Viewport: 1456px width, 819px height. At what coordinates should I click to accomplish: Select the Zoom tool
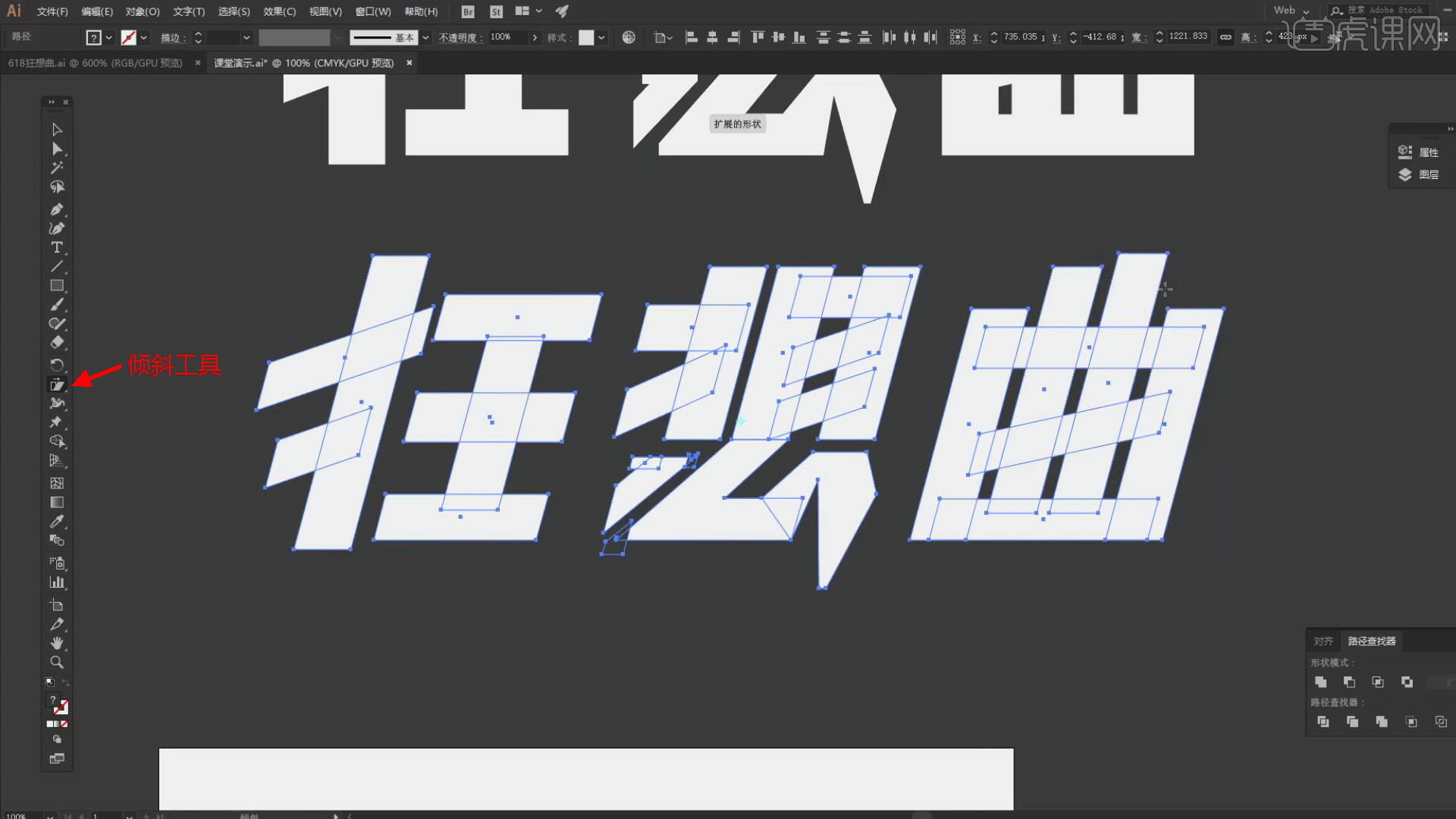(57, 662)
